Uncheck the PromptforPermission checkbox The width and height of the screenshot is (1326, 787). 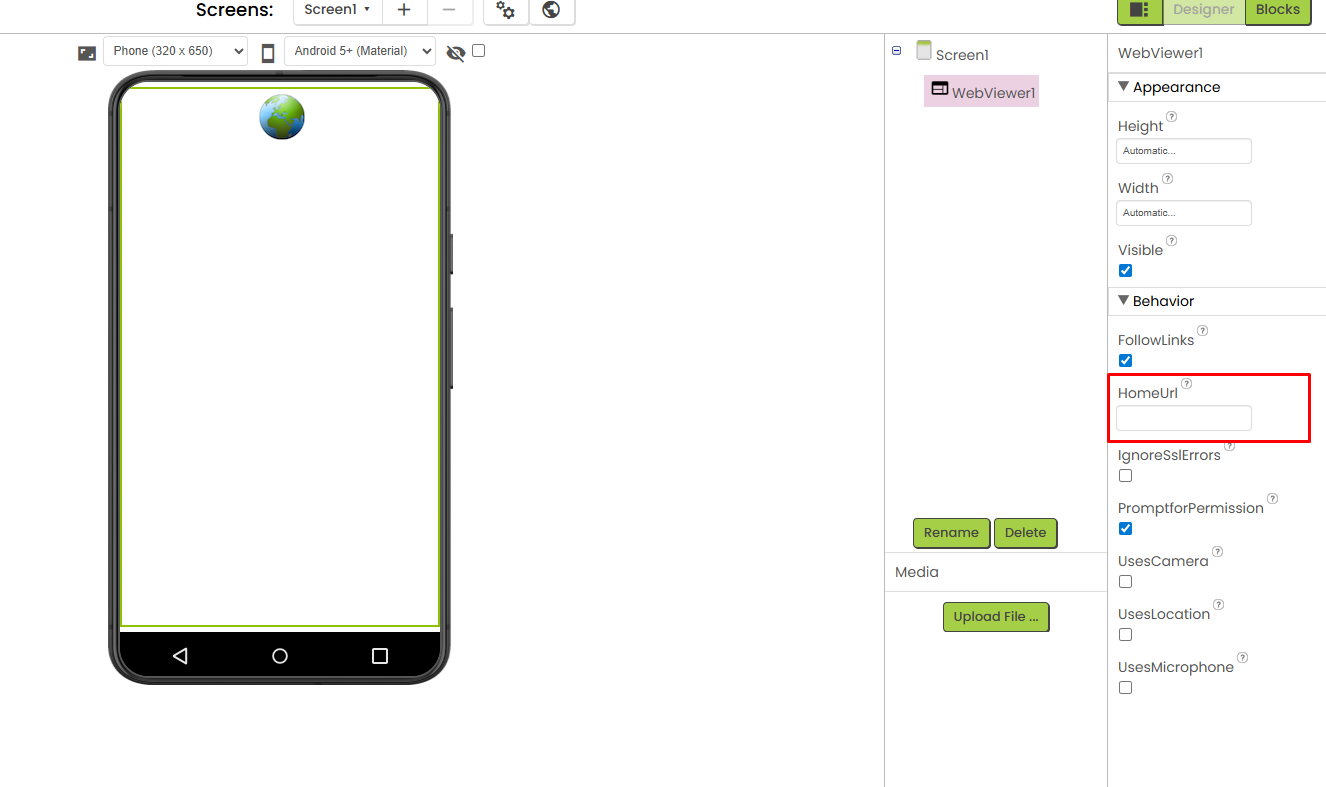point(1126,529)
